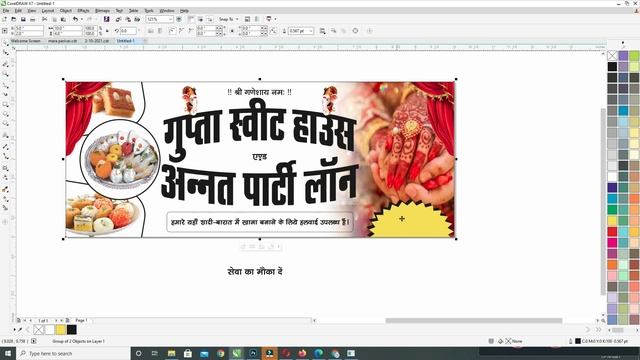640x360 pixels.
Task: Open the Options icon beside Snap To
Action: pyautogui.click(x=247, y=19)
